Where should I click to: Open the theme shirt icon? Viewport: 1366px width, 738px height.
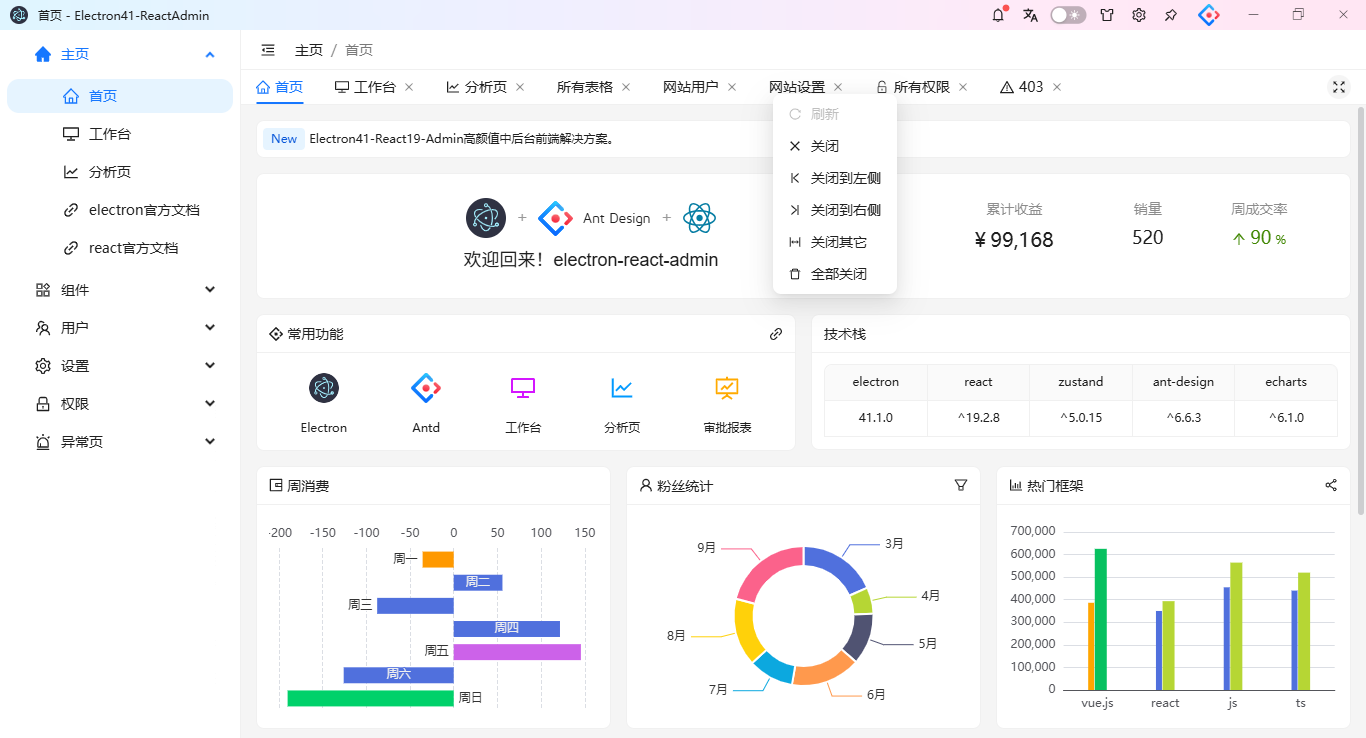(1107, 15)
